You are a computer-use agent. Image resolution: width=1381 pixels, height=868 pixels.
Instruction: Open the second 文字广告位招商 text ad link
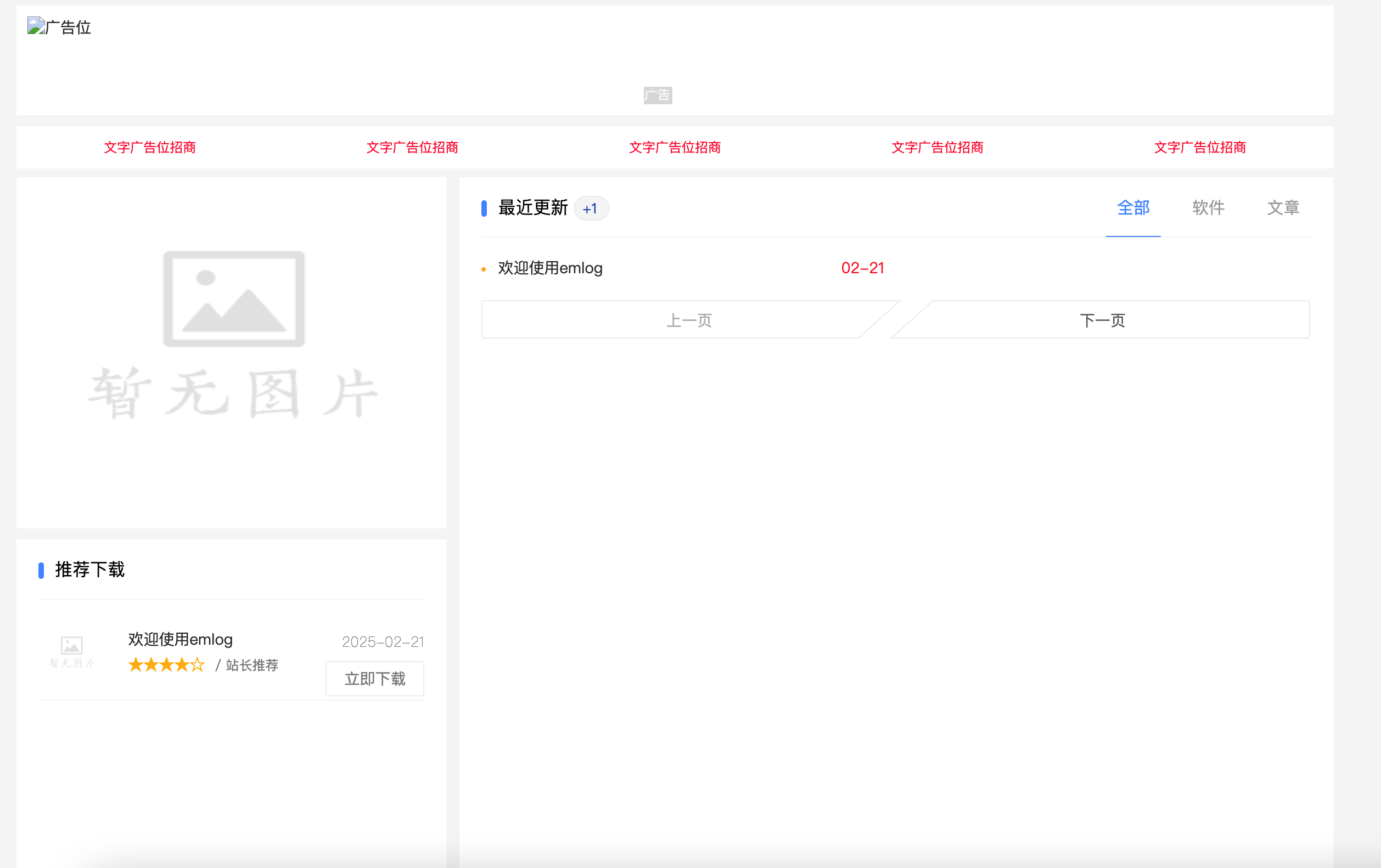tap(412, 148)
